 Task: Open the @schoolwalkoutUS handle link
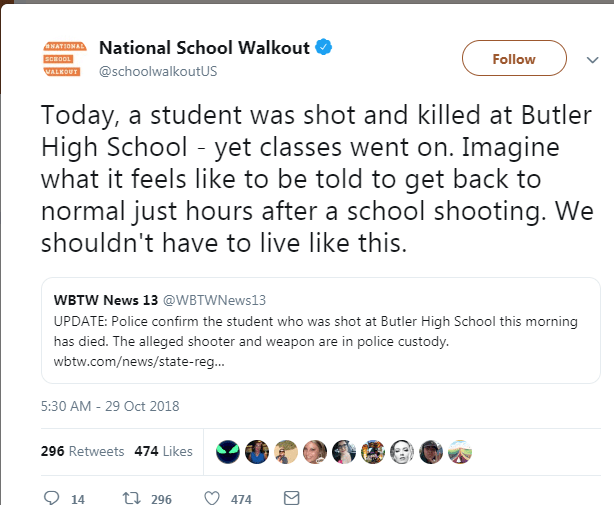157,70
